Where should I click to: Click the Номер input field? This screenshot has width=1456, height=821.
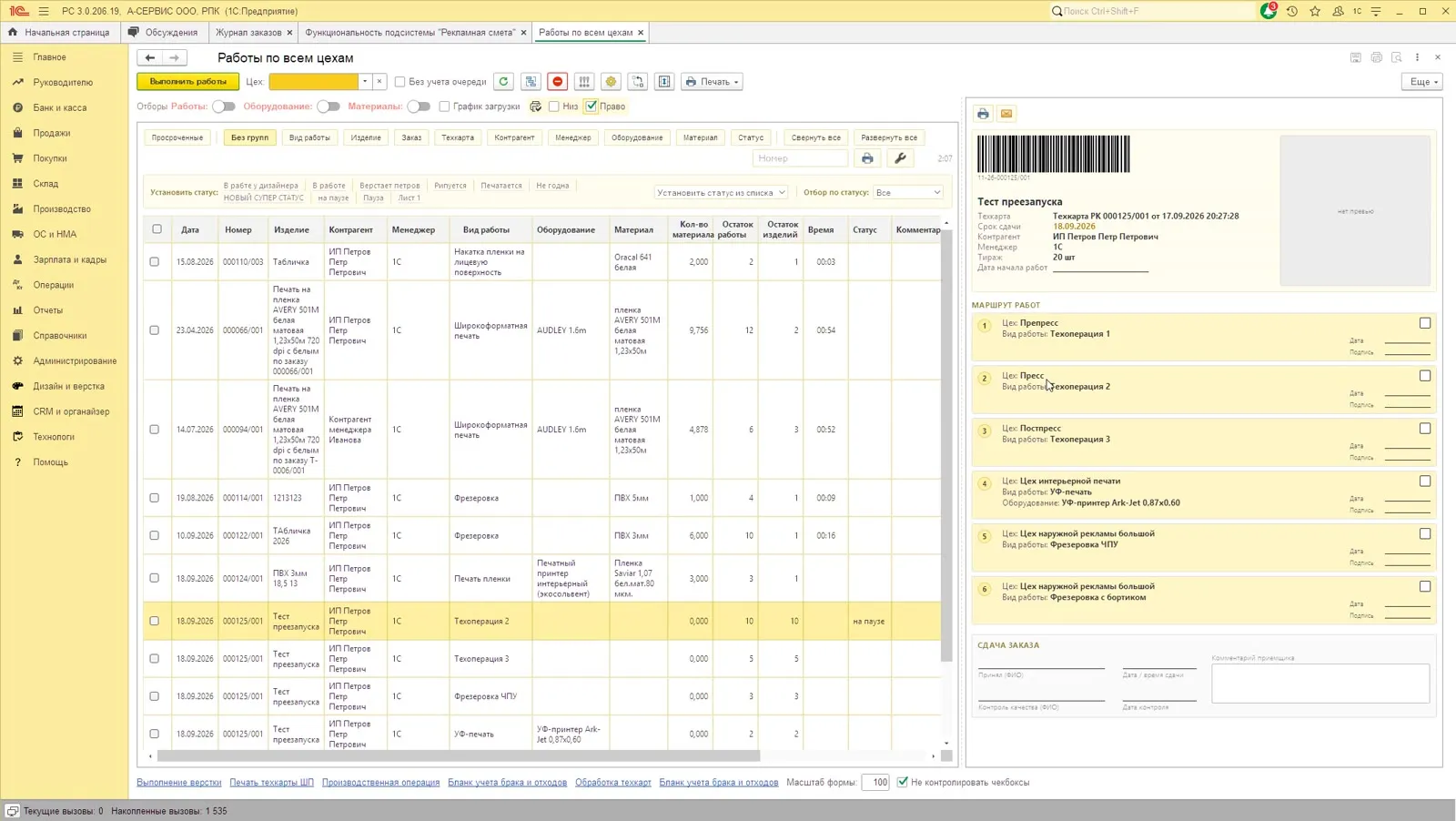[800, 158]
